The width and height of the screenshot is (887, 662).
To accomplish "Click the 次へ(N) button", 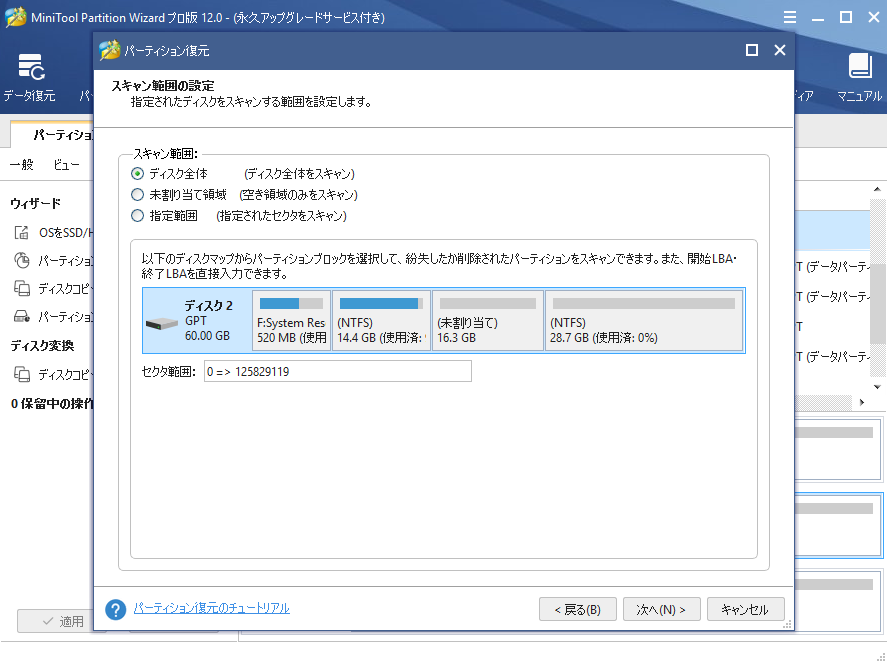I will (x=661, y=608).
